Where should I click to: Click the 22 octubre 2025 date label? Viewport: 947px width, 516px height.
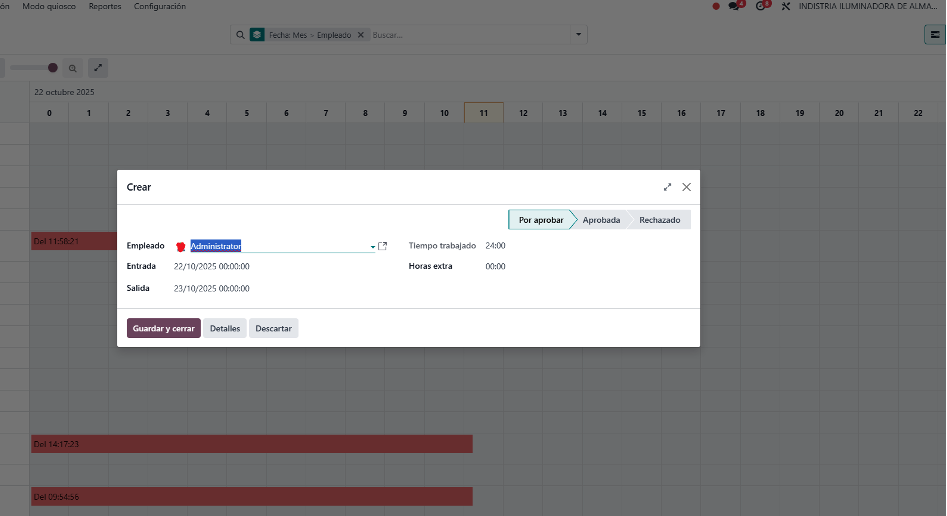coord(64,92)
